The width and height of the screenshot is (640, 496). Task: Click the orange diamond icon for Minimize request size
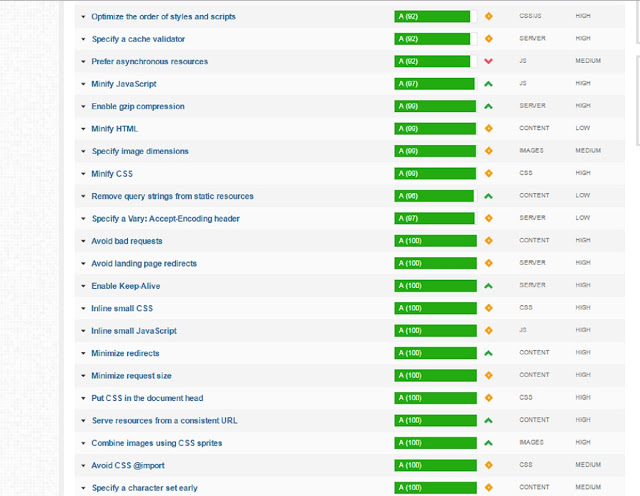pyautogui.click(x=488, y=376)
